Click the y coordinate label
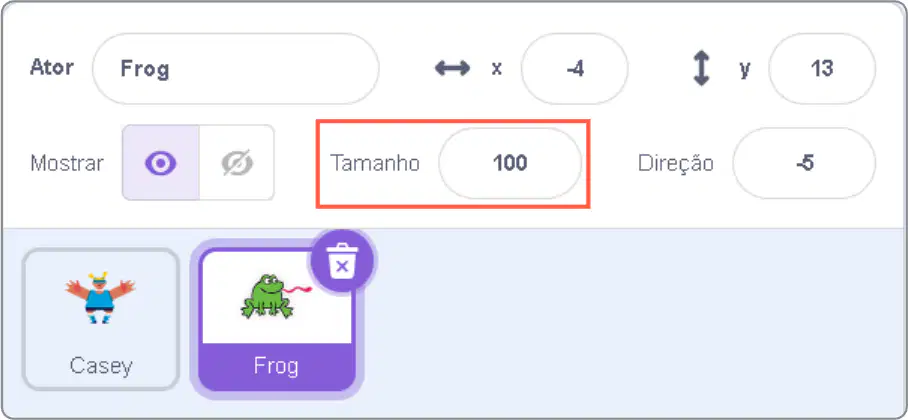908x420 pixels. (x=745, y=70)
